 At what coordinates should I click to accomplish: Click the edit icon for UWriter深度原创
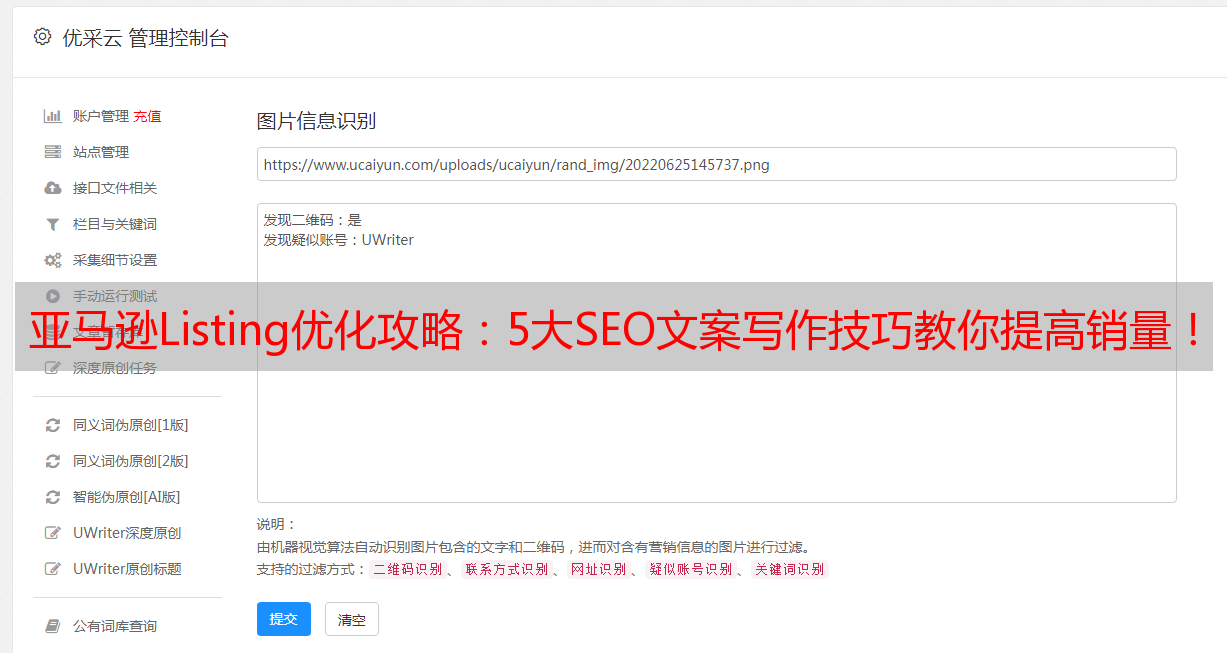tap(53, 533)
